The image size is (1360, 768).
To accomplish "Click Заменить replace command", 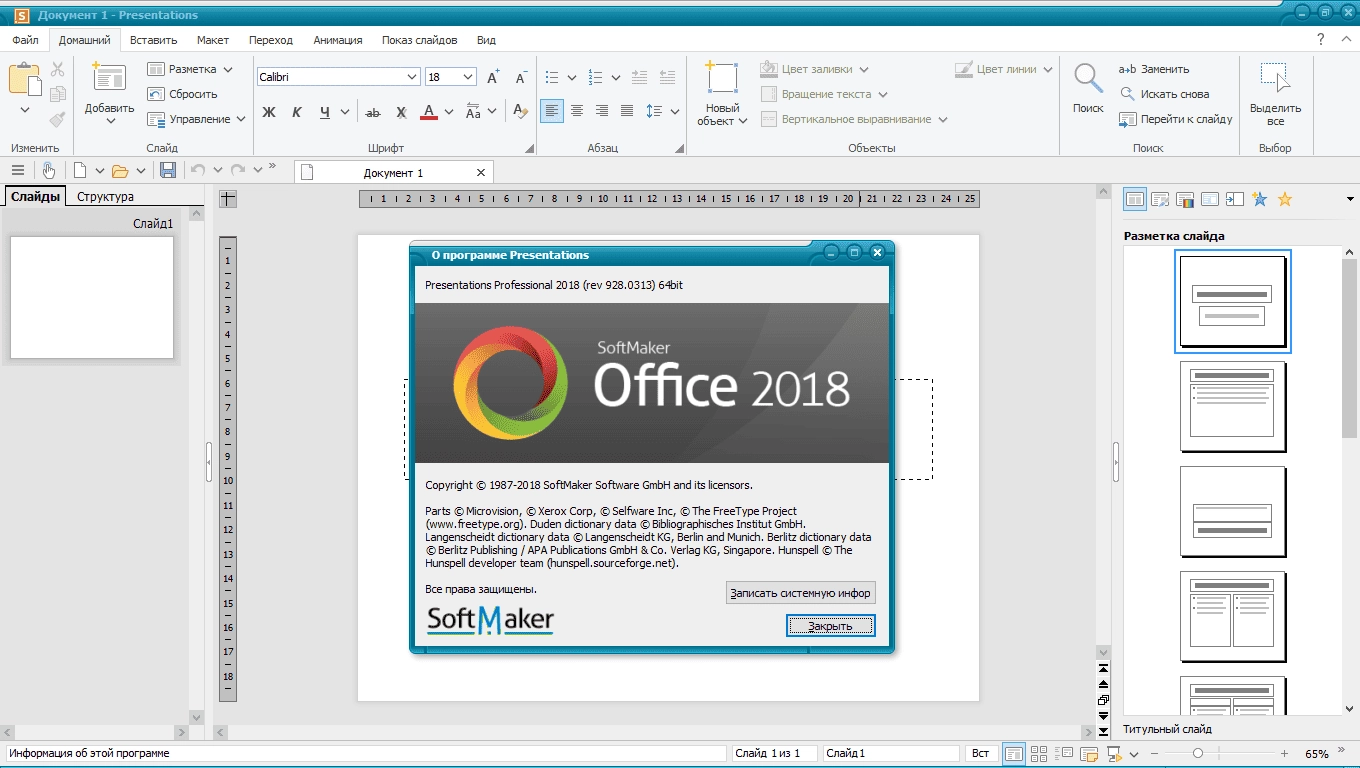I will pos(1154,69).
